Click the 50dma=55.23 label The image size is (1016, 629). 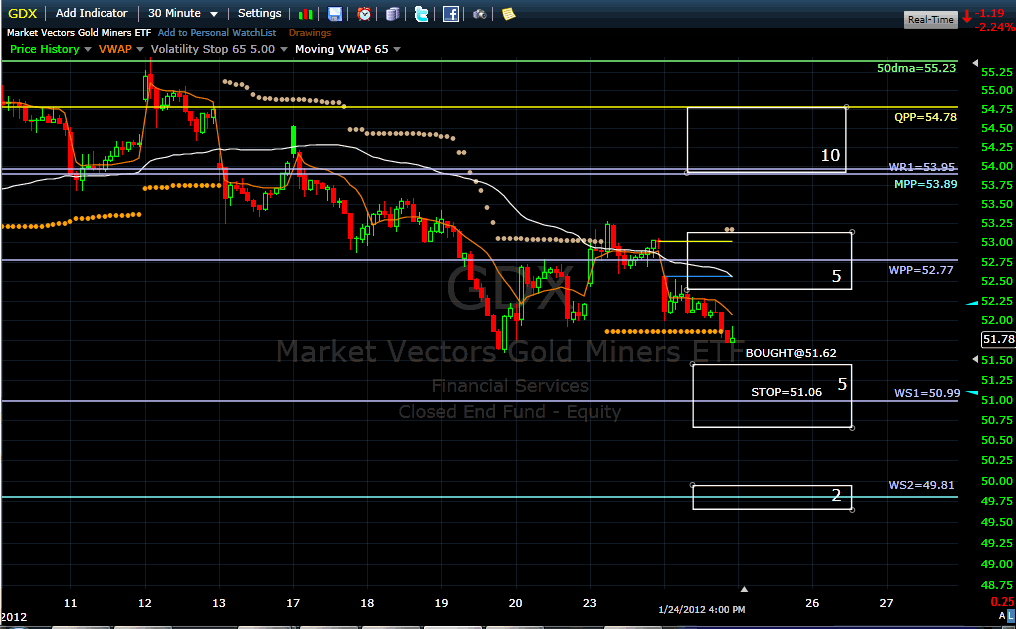pos(916,68)
